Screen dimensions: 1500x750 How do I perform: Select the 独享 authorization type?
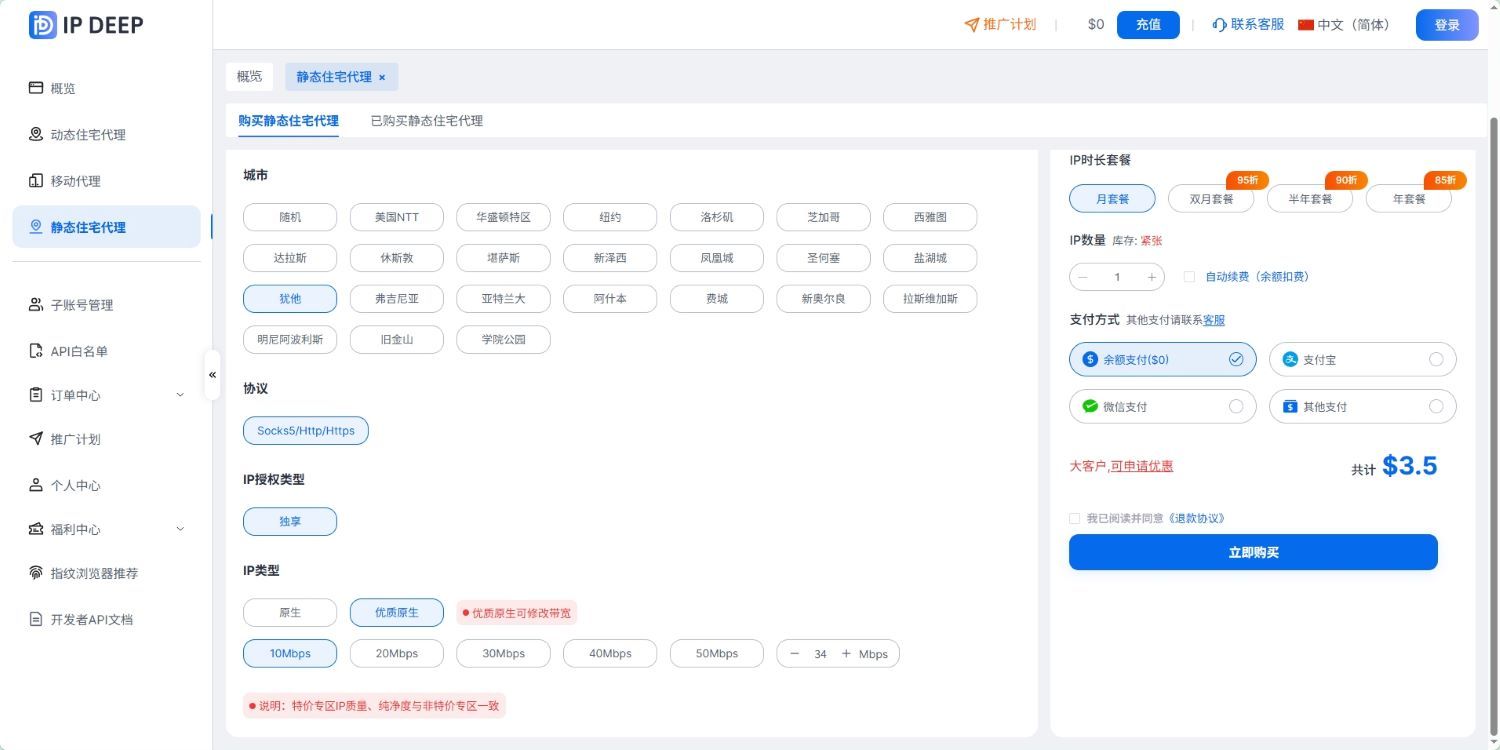pos(290,521)
